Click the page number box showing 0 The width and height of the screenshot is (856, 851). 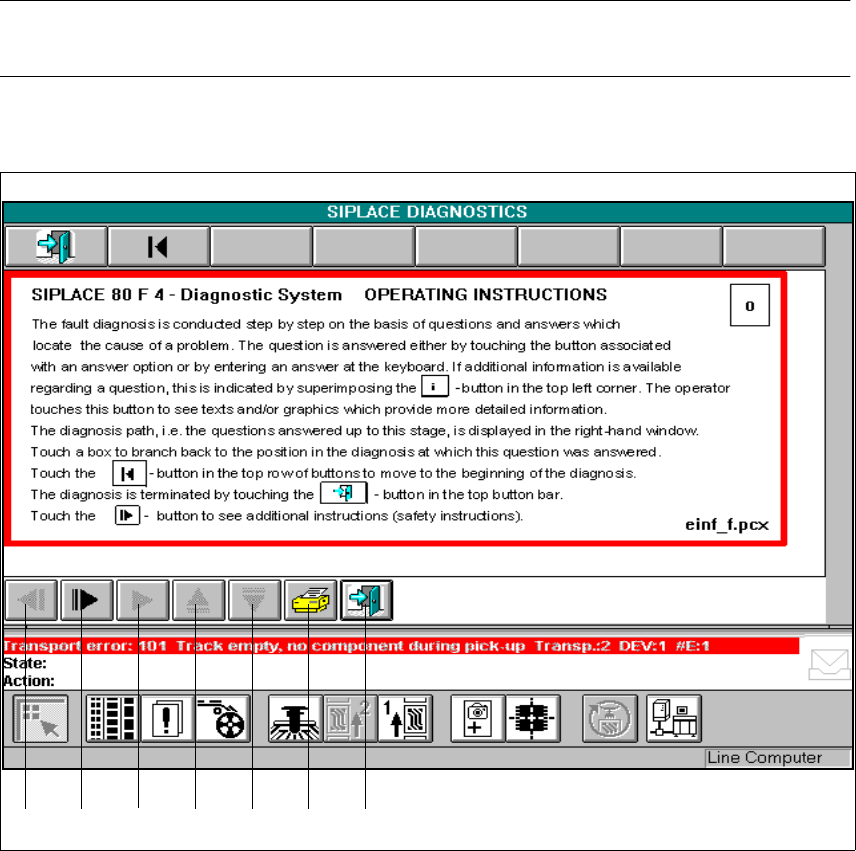pos(750,305)
